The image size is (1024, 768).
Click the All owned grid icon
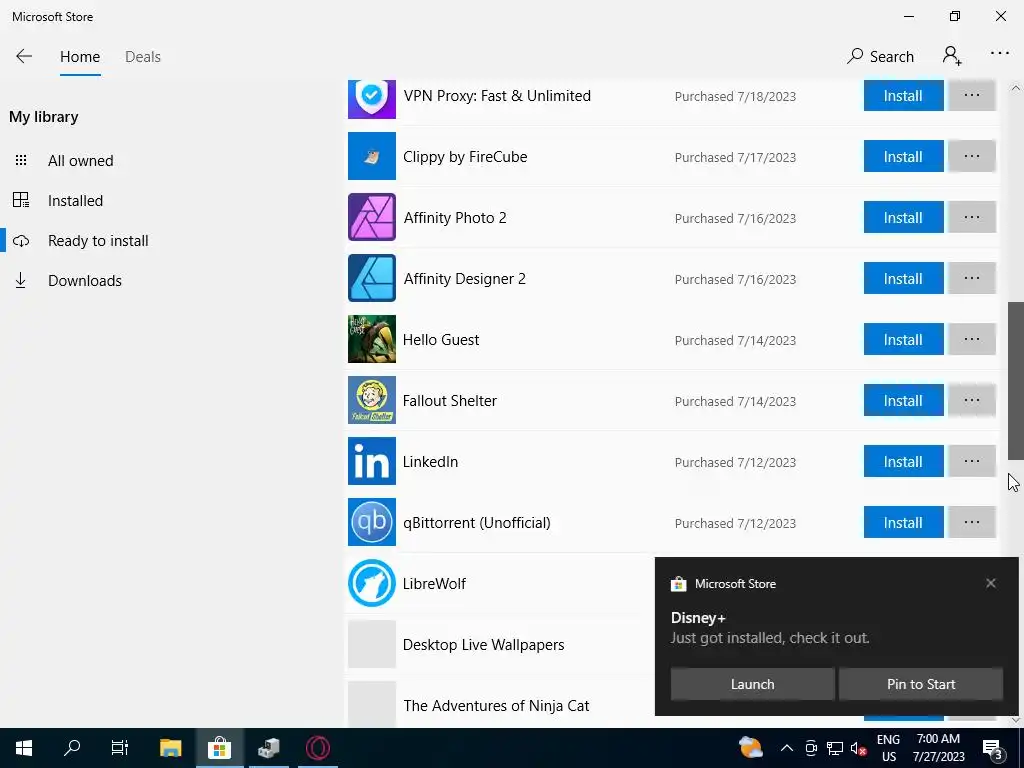[x=21, y=160]
